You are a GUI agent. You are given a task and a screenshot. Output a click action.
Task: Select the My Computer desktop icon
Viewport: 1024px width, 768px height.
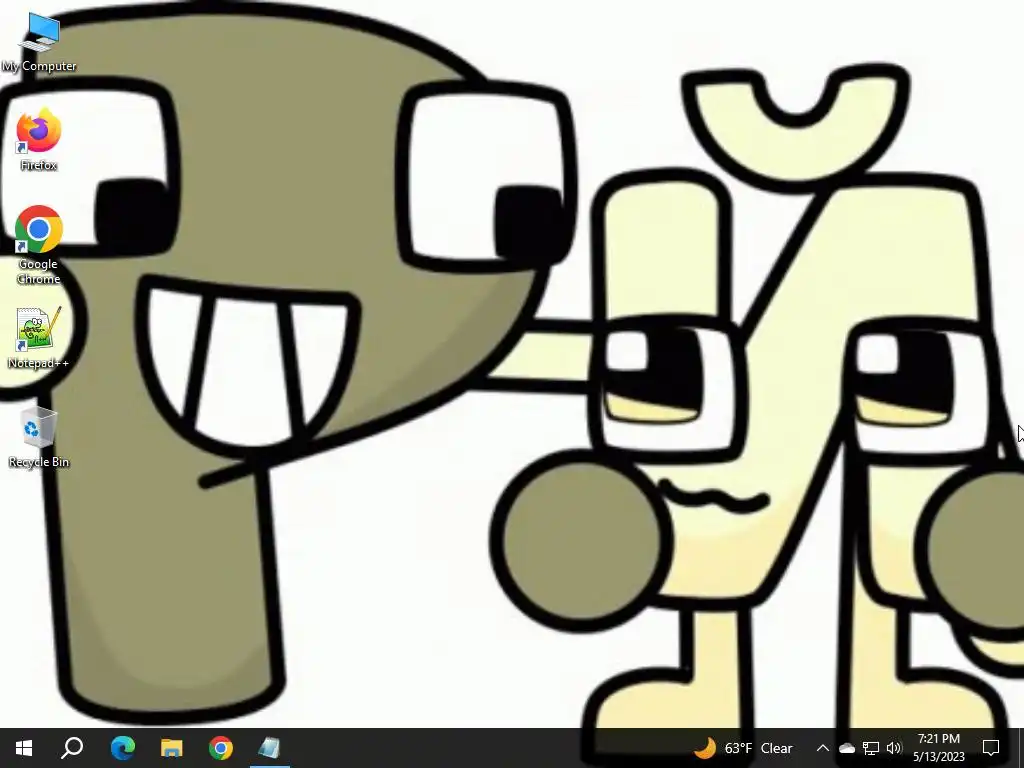(x=39, y=42)
